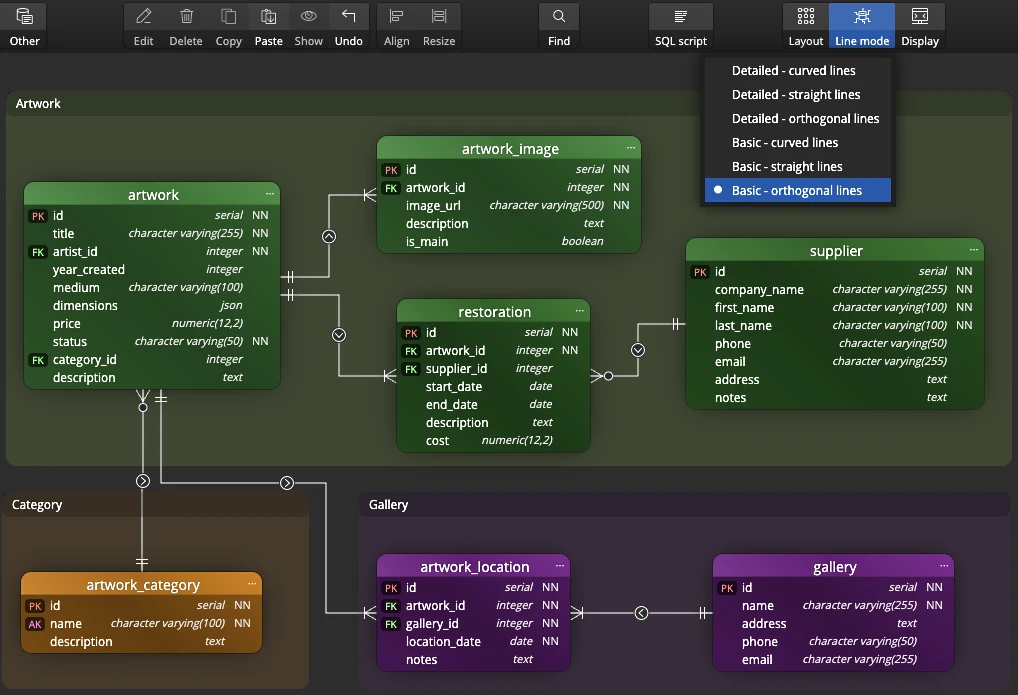Viewport: 1018px width, 695px height.
Task: Click artwork to artwork_location relation marker
Action: click(287, 483)
